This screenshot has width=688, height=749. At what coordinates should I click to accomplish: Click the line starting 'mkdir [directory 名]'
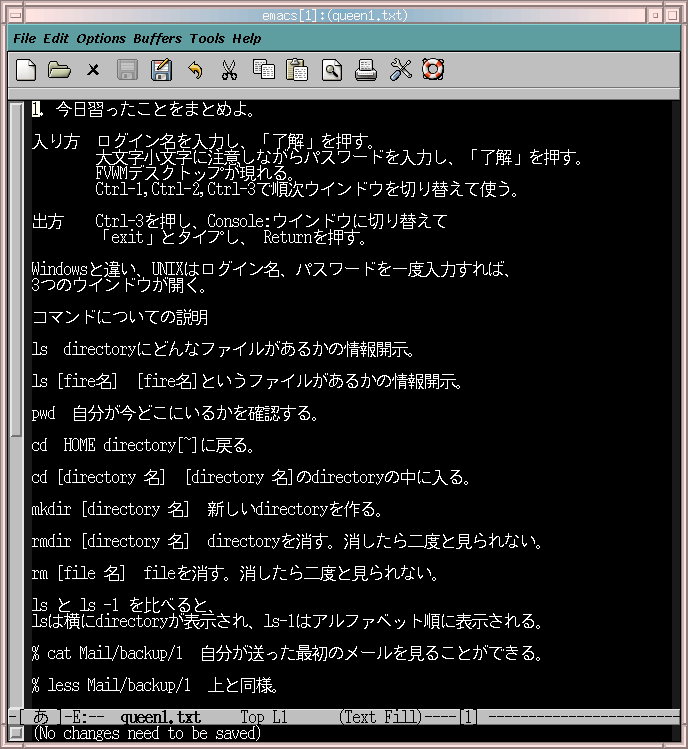207,509
